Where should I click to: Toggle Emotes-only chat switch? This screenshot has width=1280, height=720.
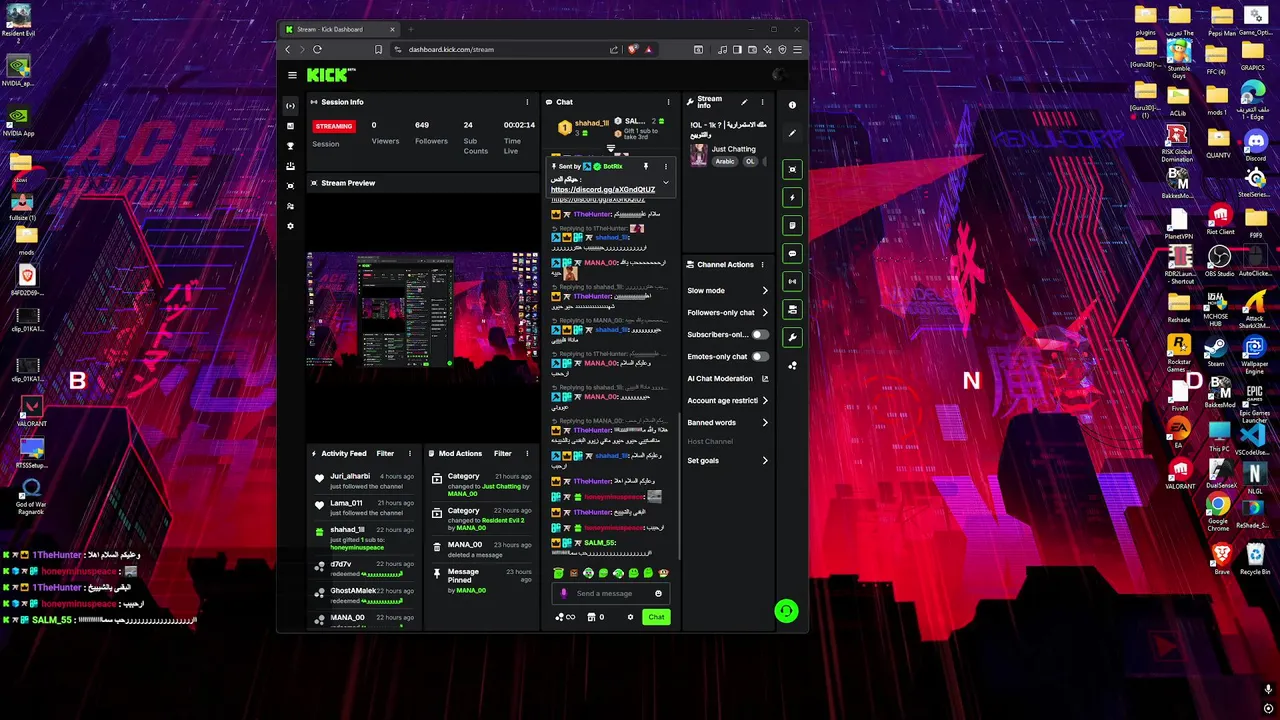click(x=760, y=357)
